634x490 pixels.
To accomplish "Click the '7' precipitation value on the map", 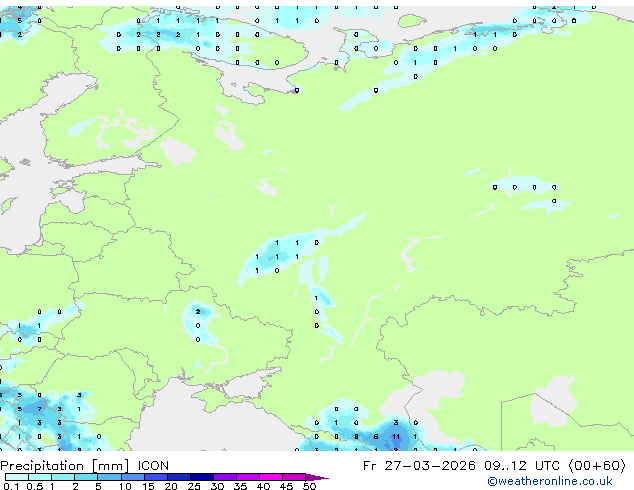I will (x=39, y=409).
